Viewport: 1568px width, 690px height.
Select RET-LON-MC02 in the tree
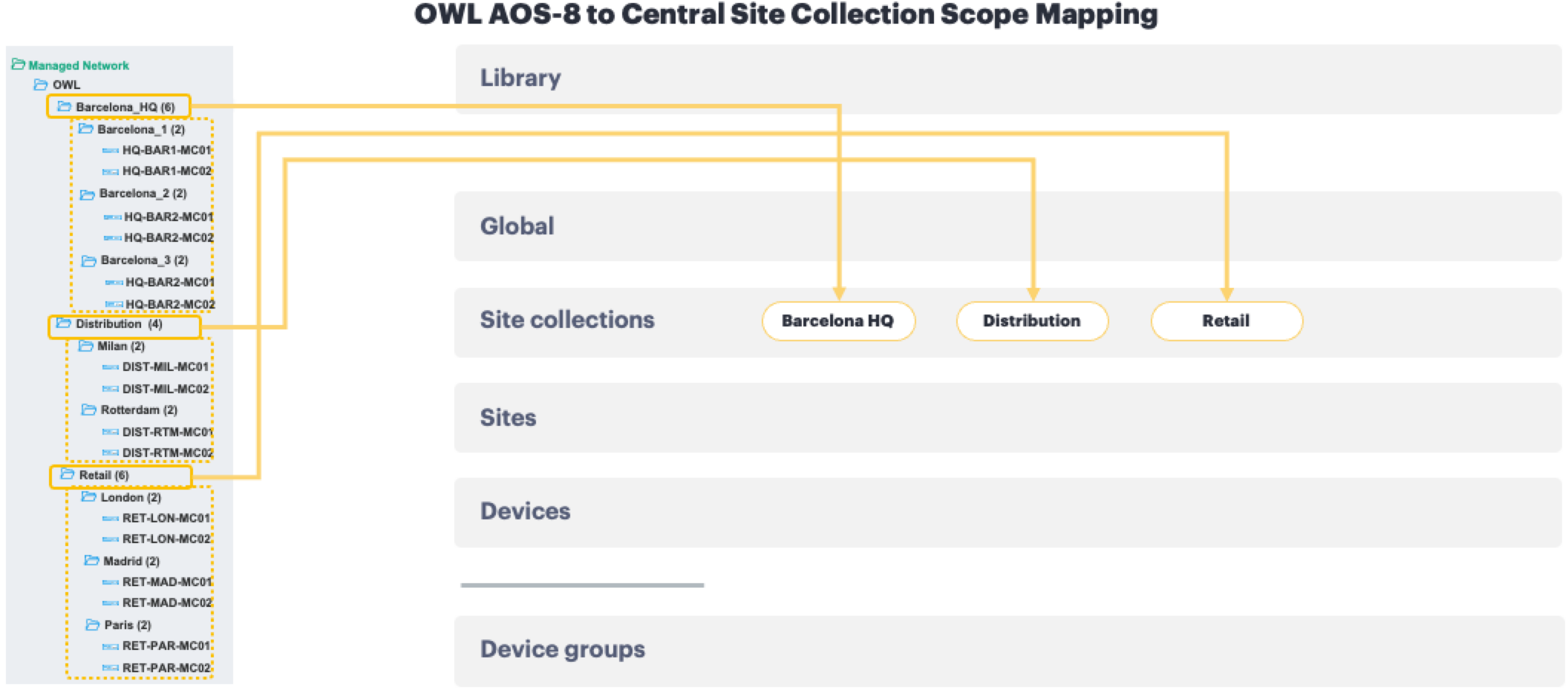tap(166, 539)
